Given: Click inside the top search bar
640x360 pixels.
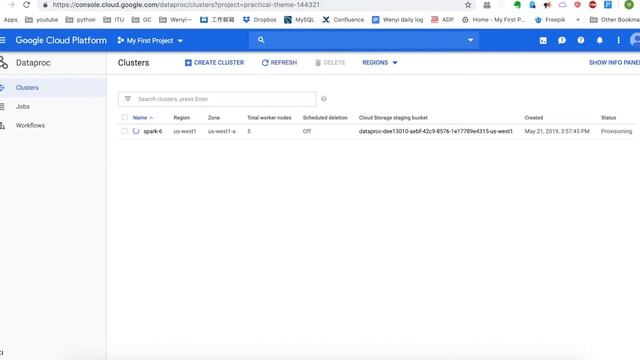Looking at the screenshot, I should pos(363,40).
